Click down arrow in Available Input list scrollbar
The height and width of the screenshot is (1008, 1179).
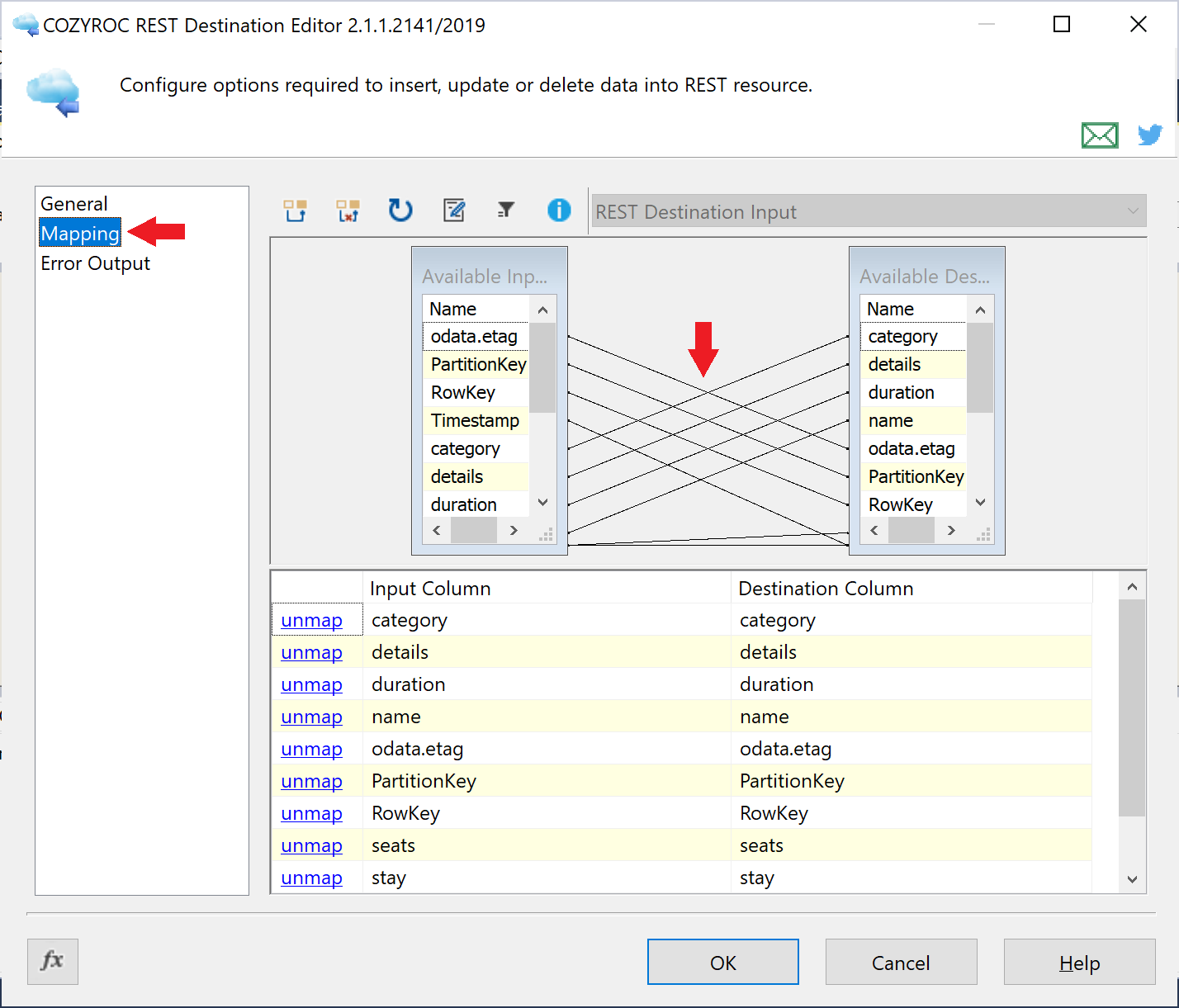point(542,502)
